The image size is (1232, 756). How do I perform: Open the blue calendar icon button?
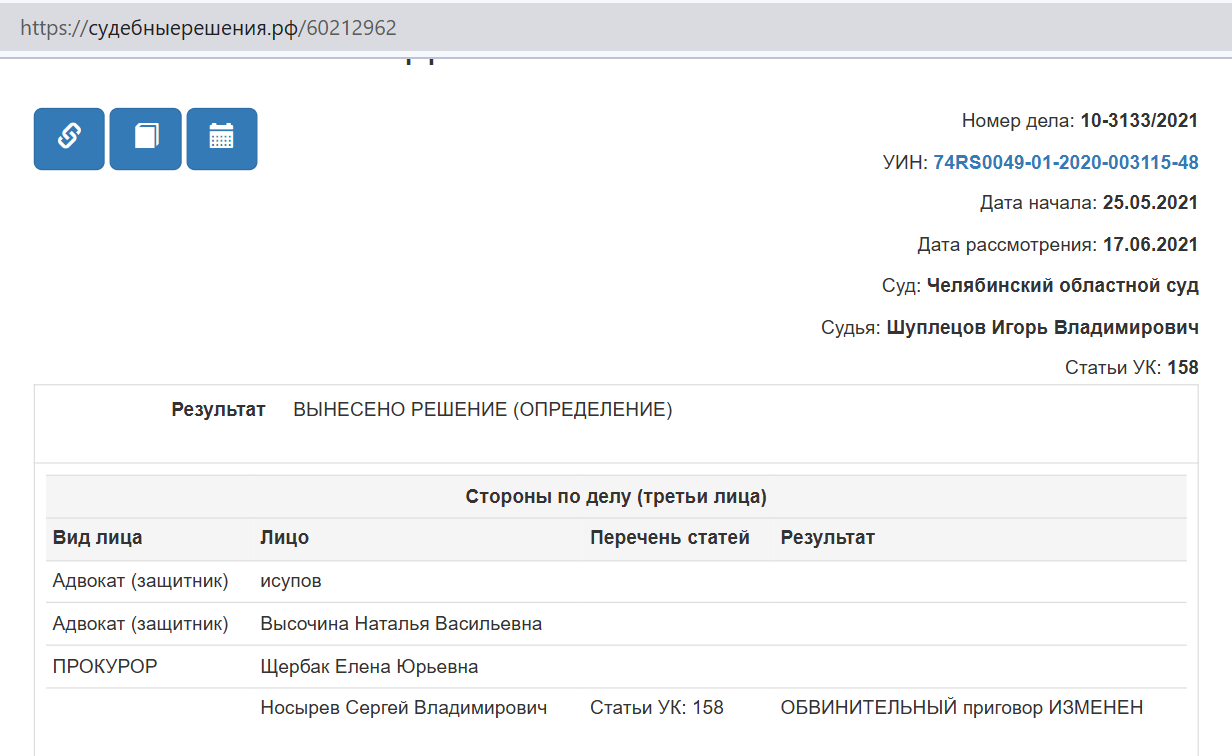coord(222,139)
